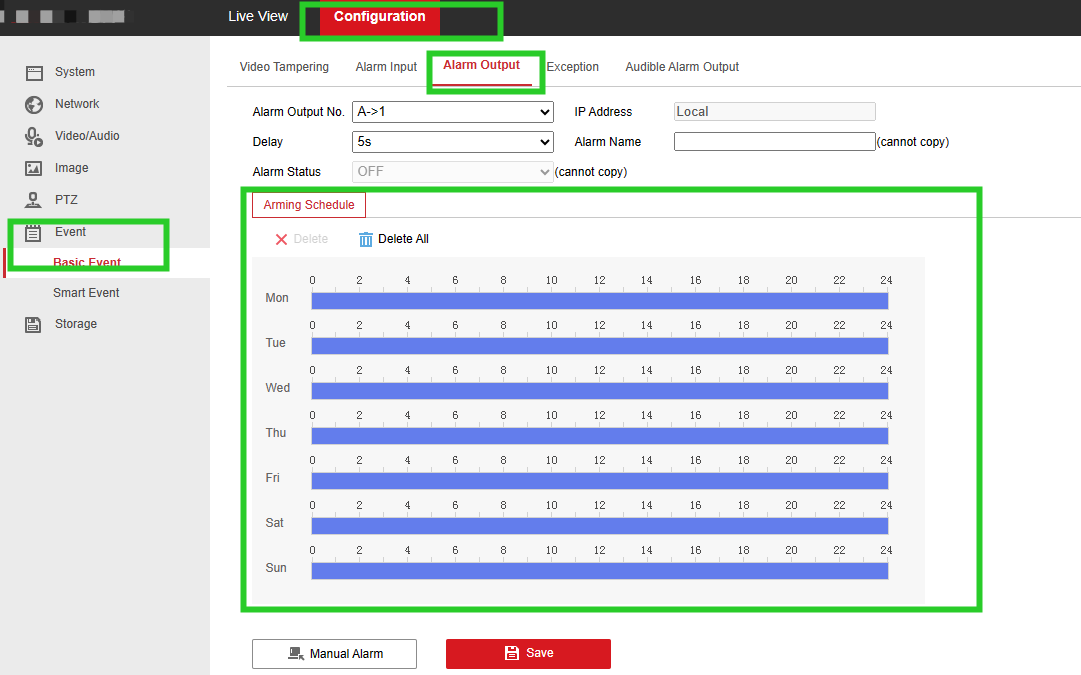Click the Alarm Name text field
This screenshot has height=675, width=1081.
point(774,142)
